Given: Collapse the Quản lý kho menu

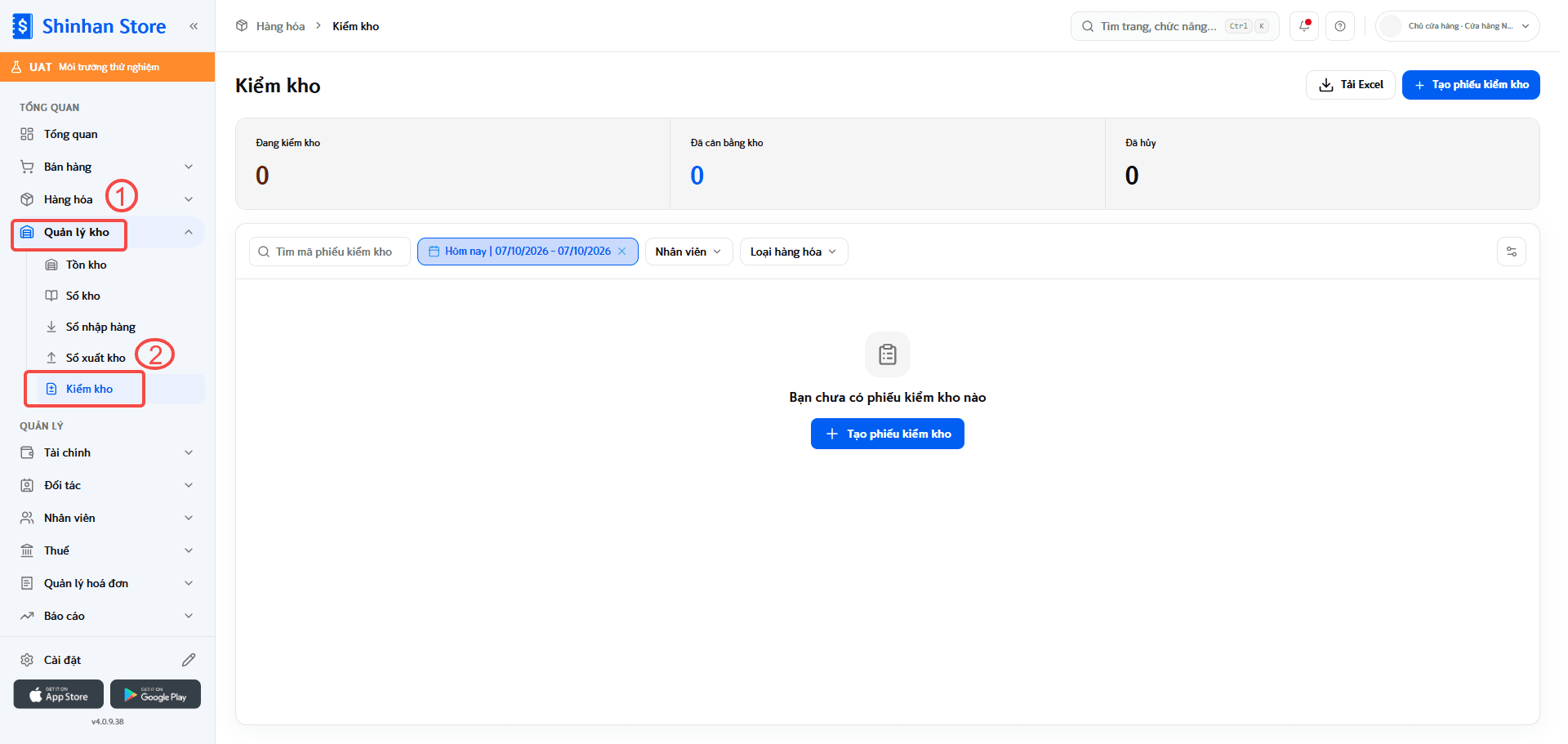Looking at the screenshot, I should [x=108, y=232].
